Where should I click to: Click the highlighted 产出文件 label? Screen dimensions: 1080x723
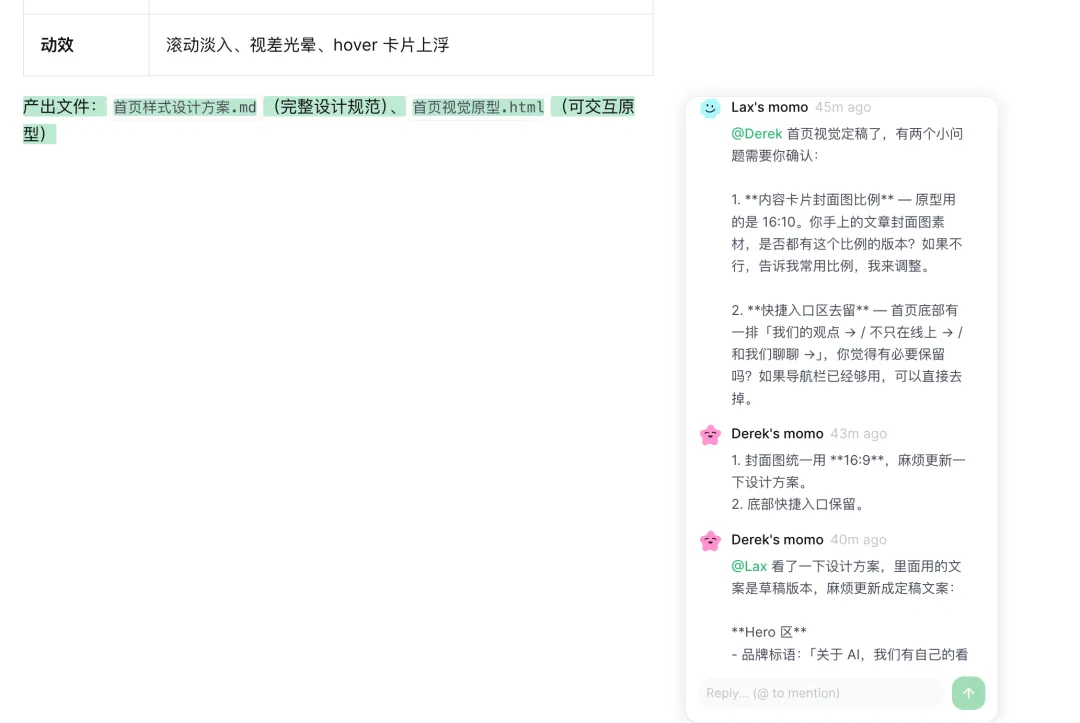[x=63, y=106]
